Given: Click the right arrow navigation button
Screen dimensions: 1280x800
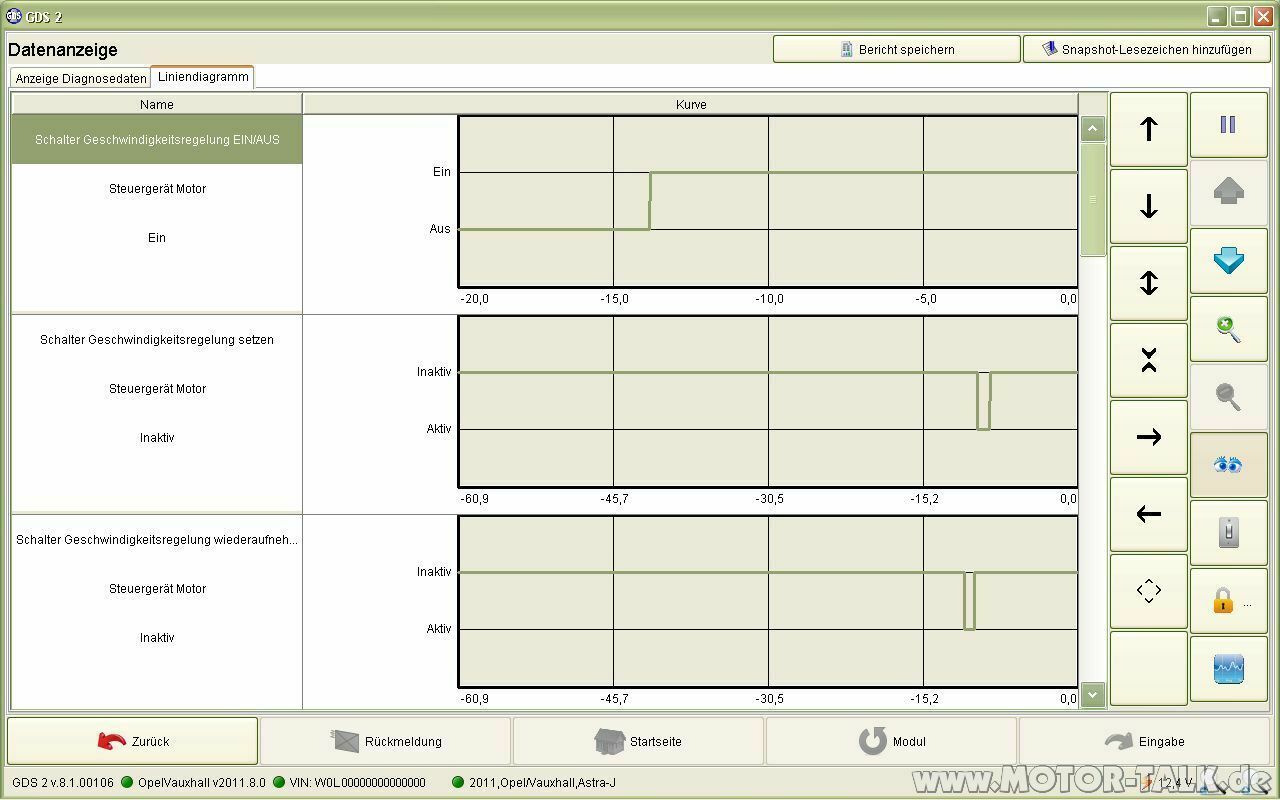Looking at the screenshot, I should point(1148,437).
